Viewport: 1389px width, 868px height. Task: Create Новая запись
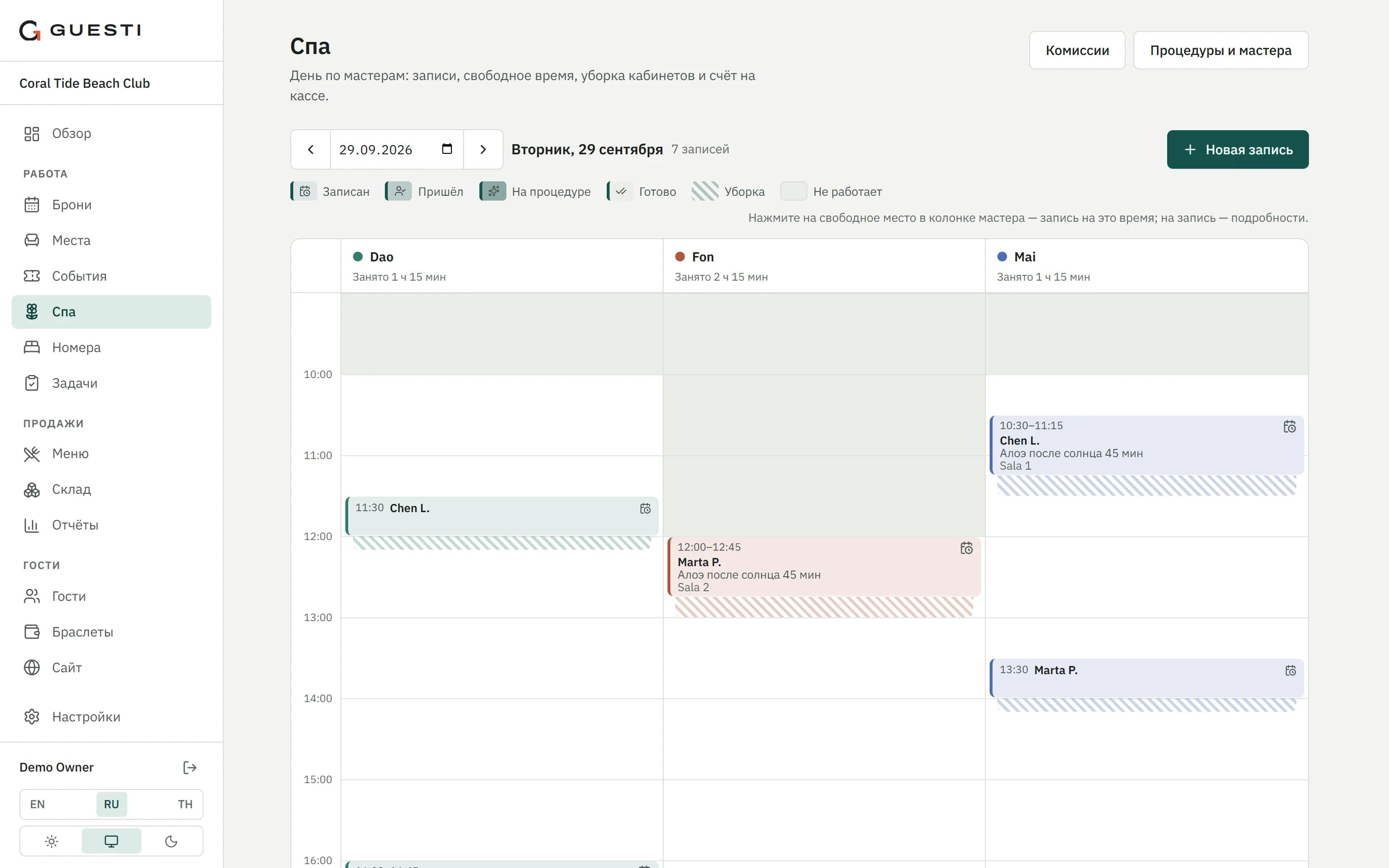click(x=1238, y=149)
